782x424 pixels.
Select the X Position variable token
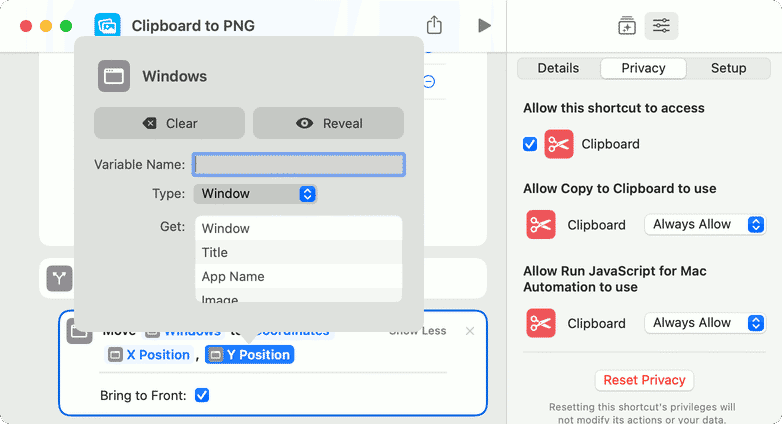pyautogui.click(x=149, y=355)
